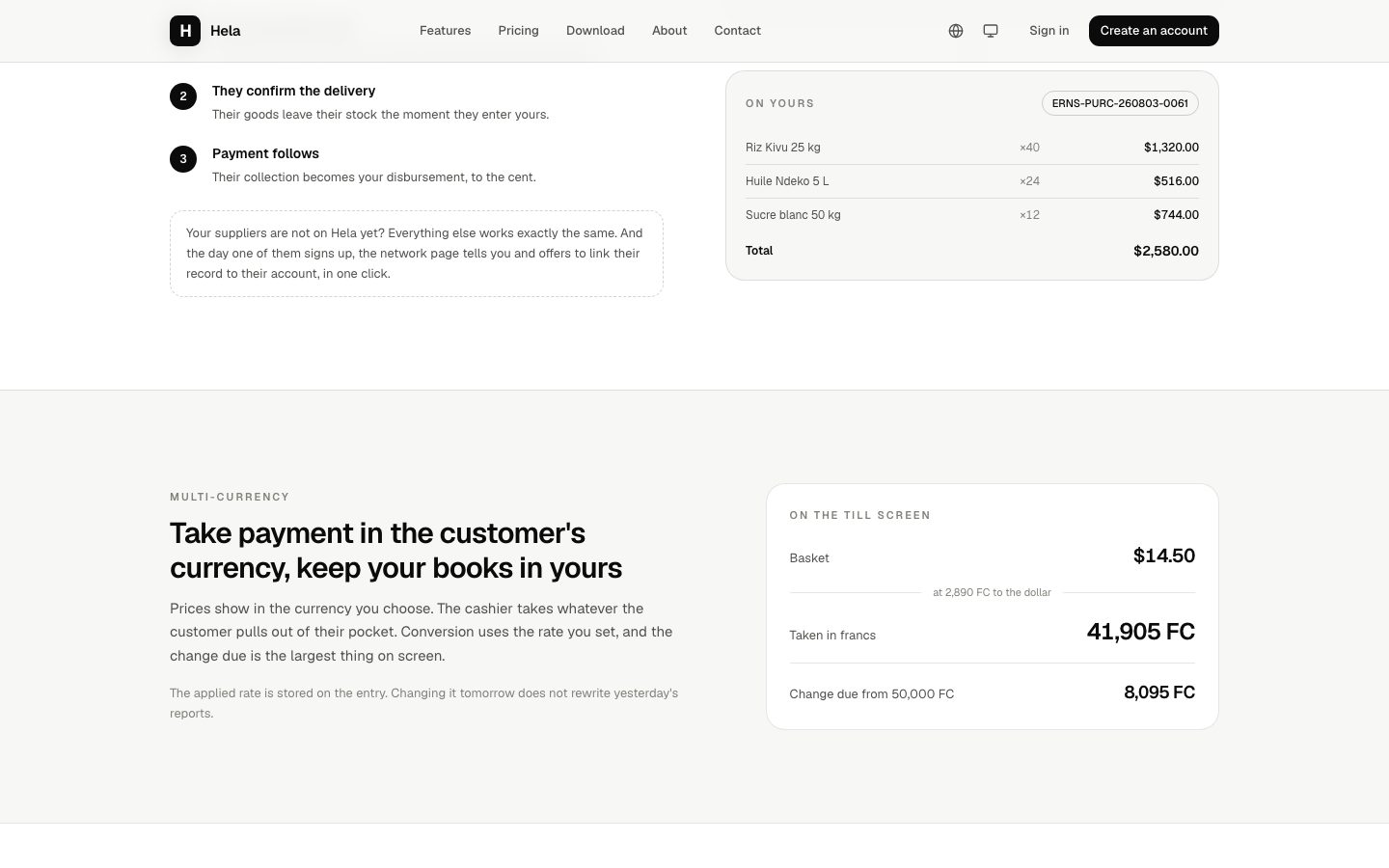Image resolution: width=1389 pixels, height=868 pixels.
Task: Toggle the display theme monitor icon
Action: click(x=991, y=31)
